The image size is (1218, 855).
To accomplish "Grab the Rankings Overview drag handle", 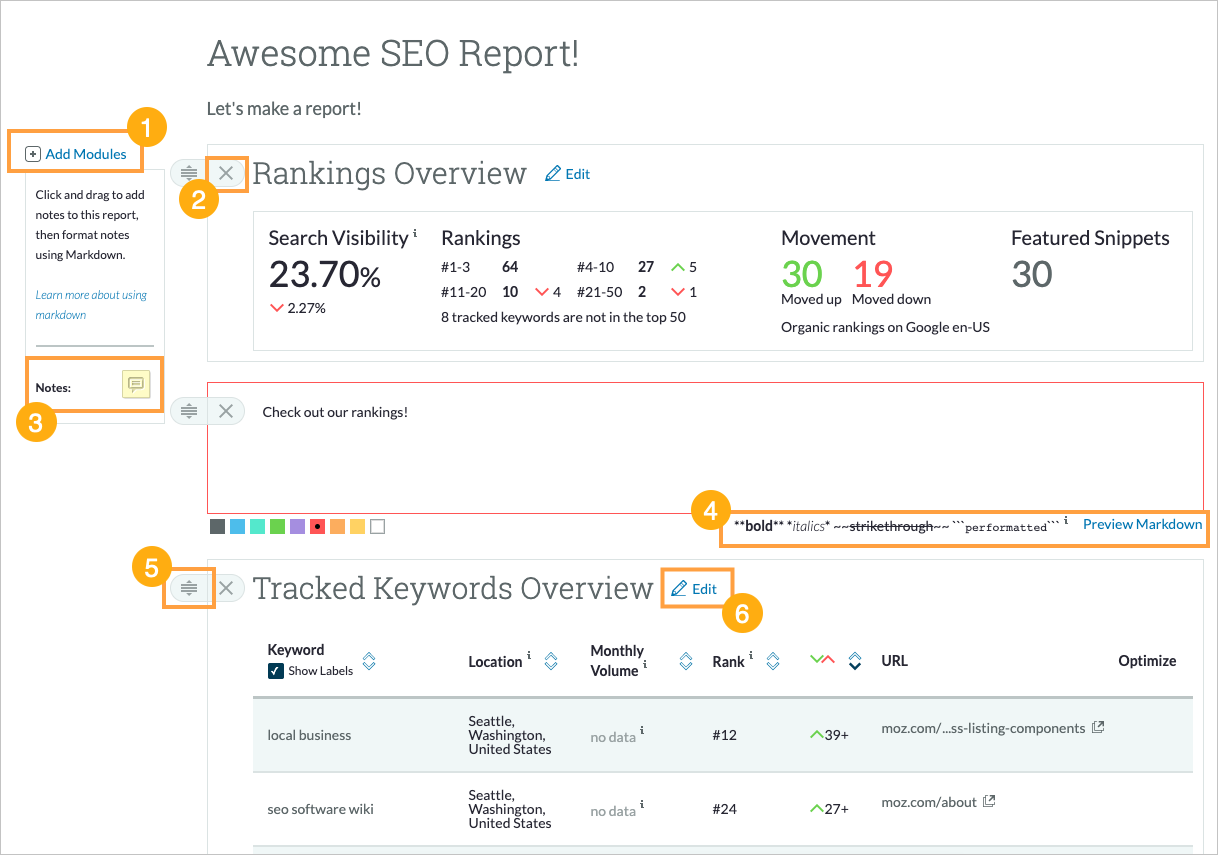I will pos(189,173).
